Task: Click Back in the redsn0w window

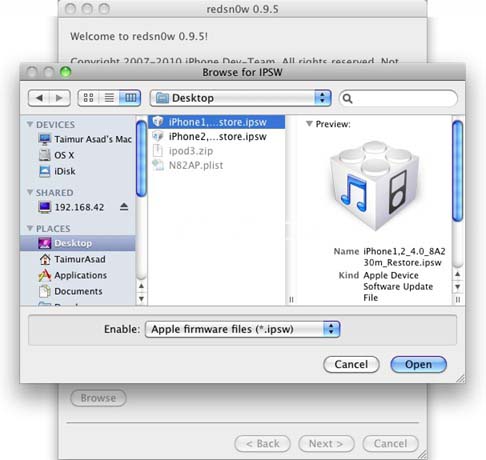Action: pos(262,444)
